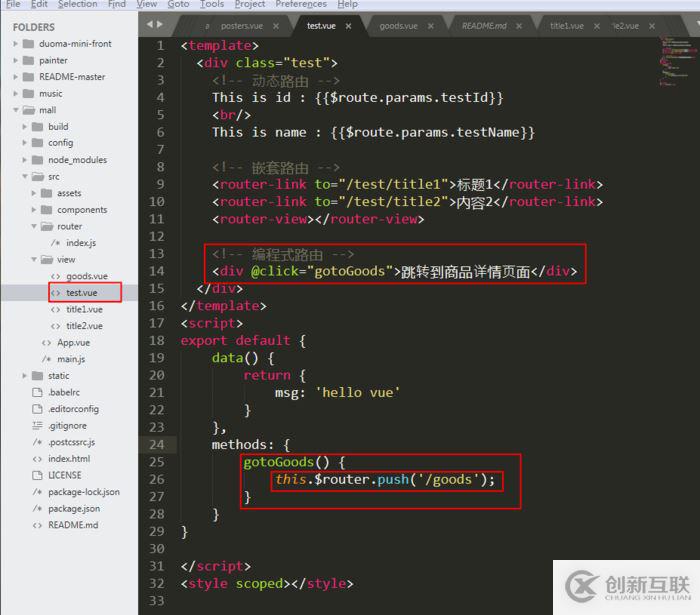Open the View menu

tap(147, 4)
